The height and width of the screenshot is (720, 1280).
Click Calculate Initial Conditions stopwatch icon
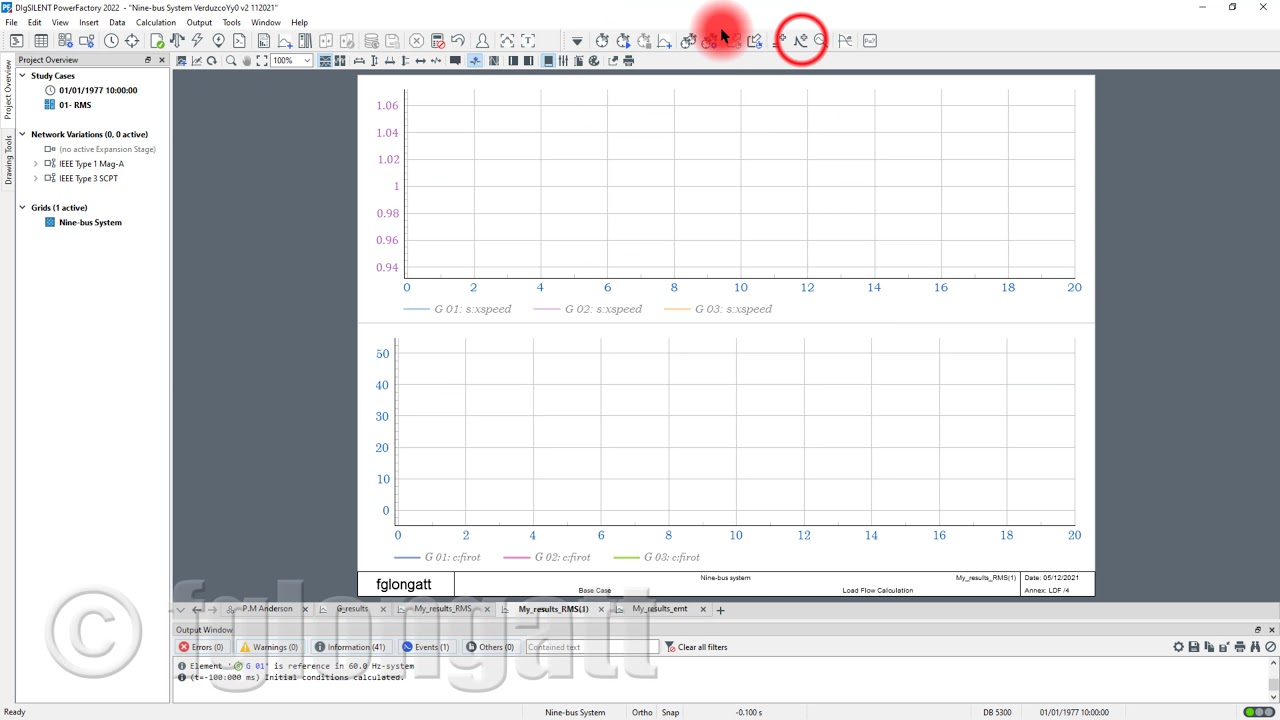pos(602,41)
